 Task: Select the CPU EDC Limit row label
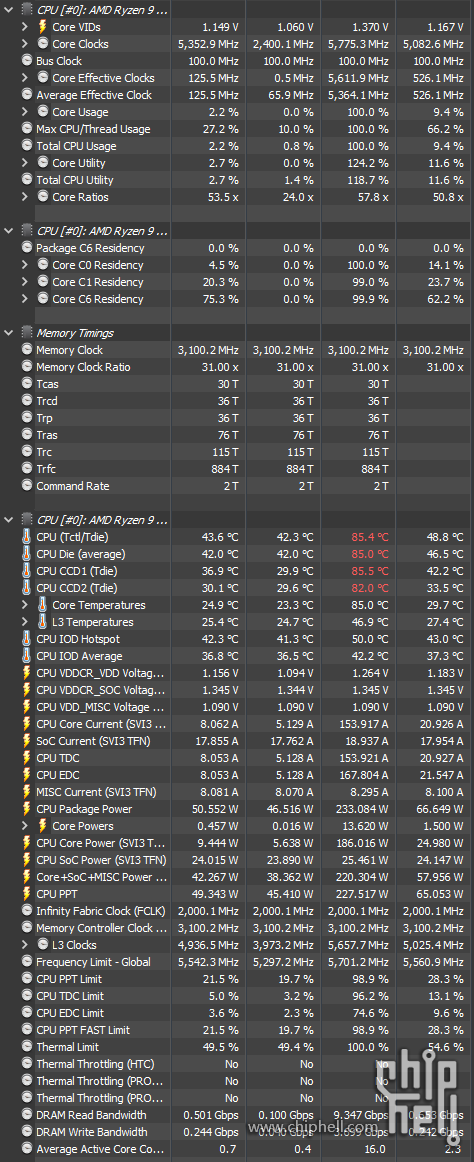pyautogui.click(x=70, y=1013)
